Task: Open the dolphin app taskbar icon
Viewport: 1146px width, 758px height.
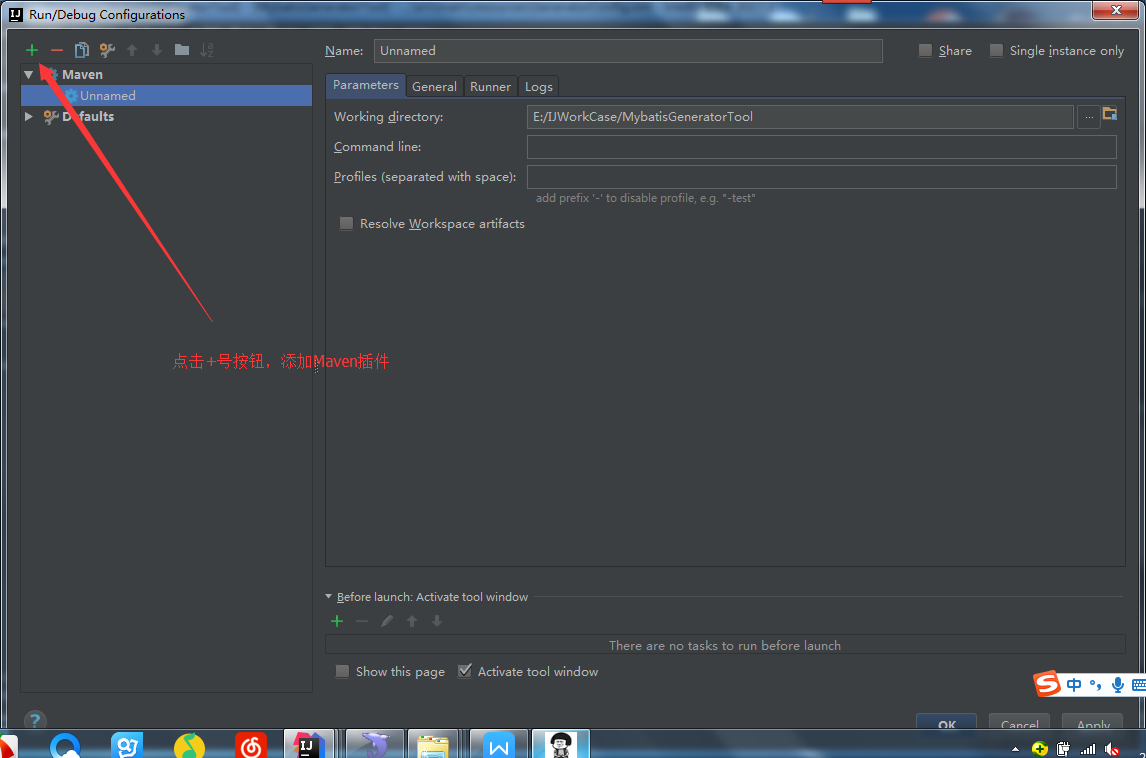Action: coord(374,744)
